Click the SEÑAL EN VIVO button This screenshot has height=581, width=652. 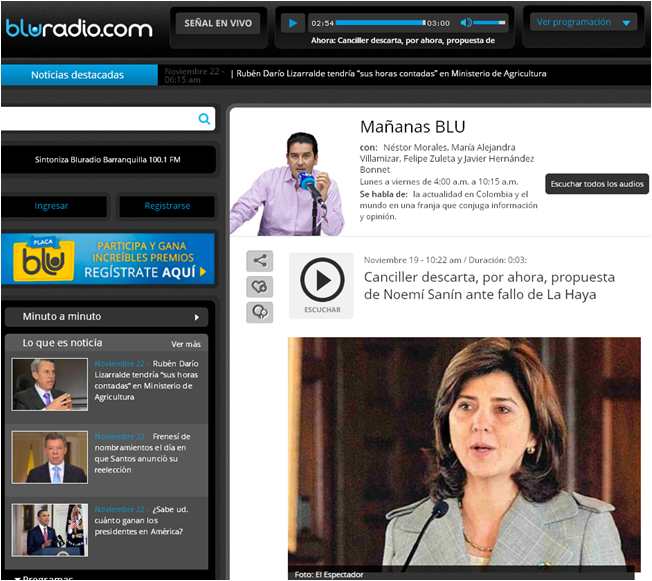point(218,23)
